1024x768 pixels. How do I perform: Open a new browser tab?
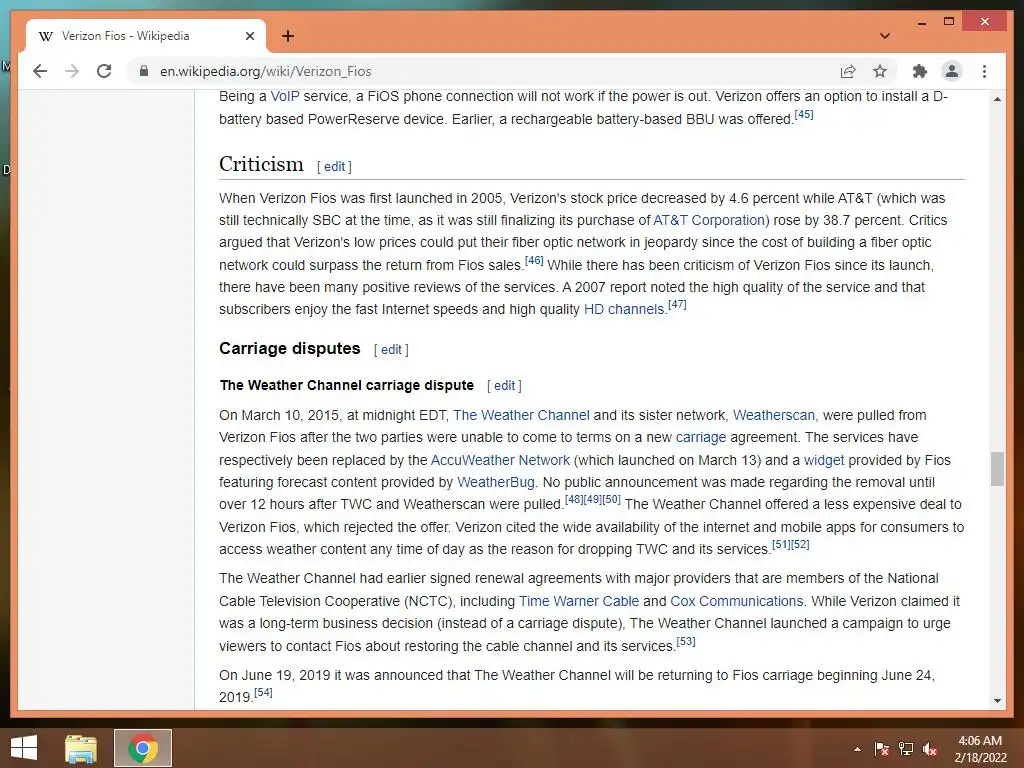point(288,36)
